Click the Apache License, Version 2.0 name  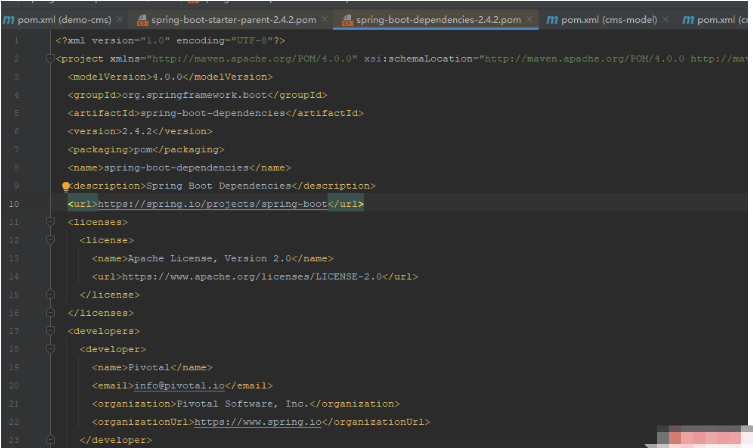[209, 258]
